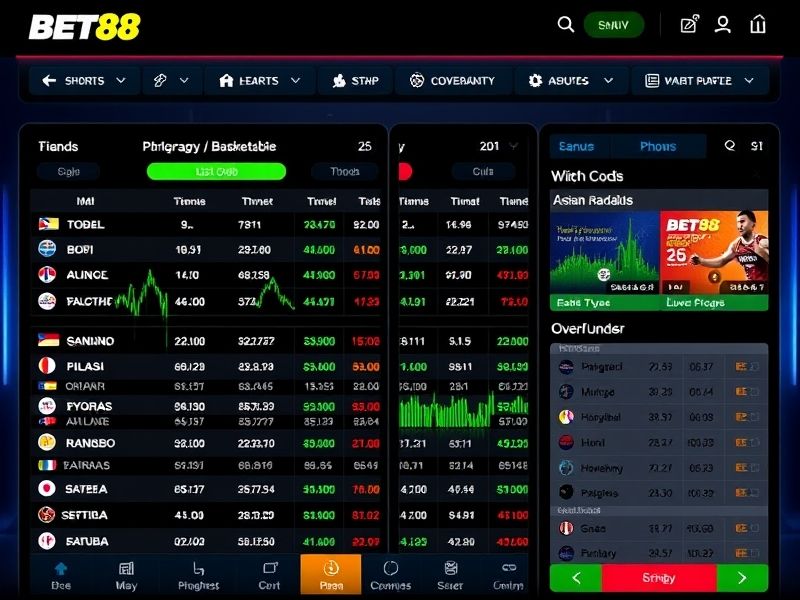The width and height of the screenshot is (800, 600).
Task: Click the SATEEA flag icon
Action: tap(47, 489)
